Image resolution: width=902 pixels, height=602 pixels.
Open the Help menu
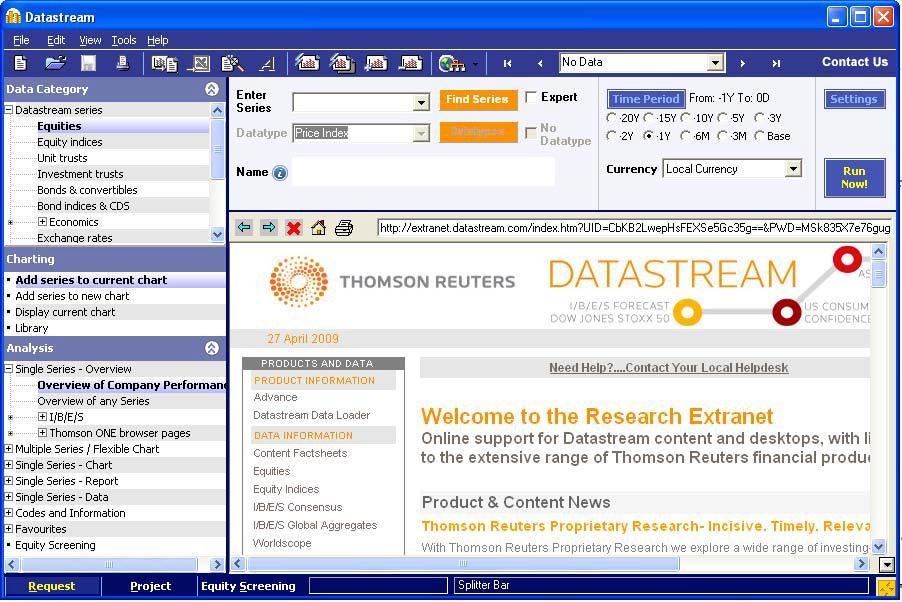[x=158, y=40]
